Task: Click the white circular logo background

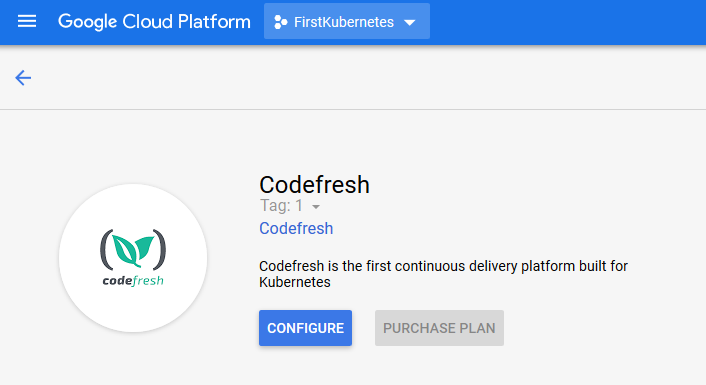Action: [x=133, y=258]
